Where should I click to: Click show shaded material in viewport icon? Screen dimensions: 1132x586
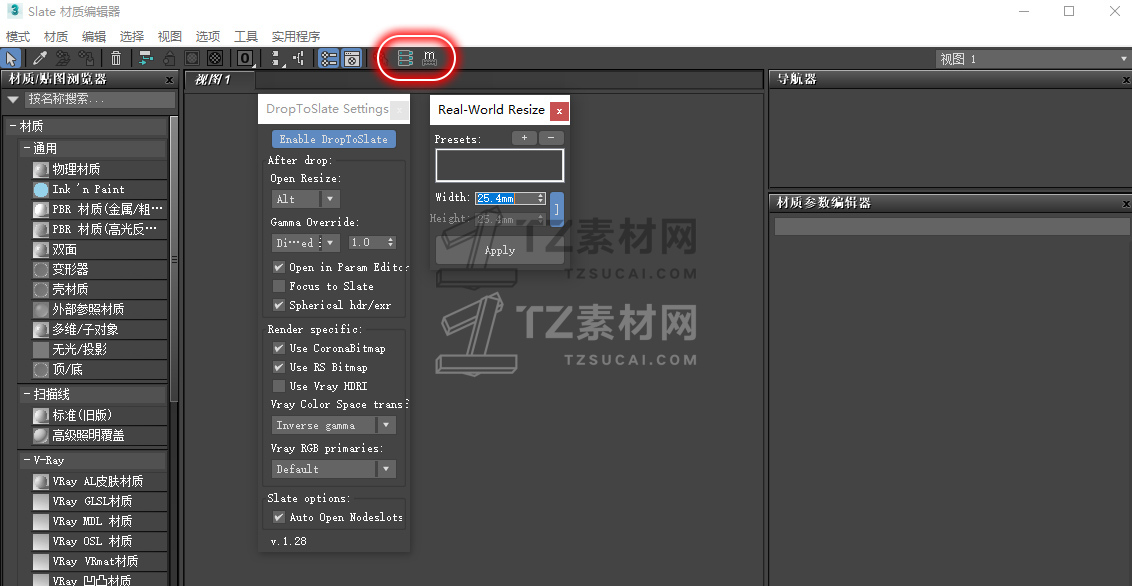click(x=192, y=58)
